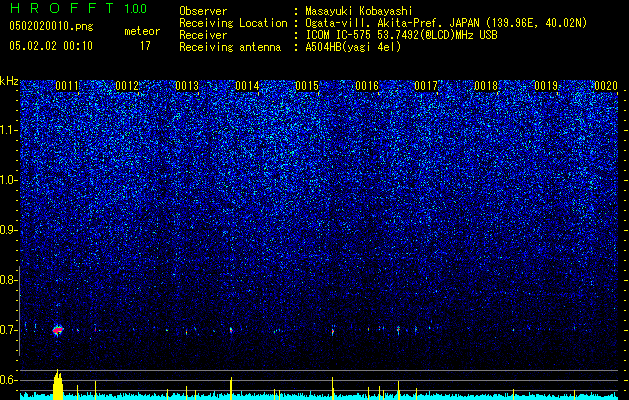This screenshot has width=629, height=400.
Task: Click the 1.1 frequency axis label
Action: [x=8, y=130]
